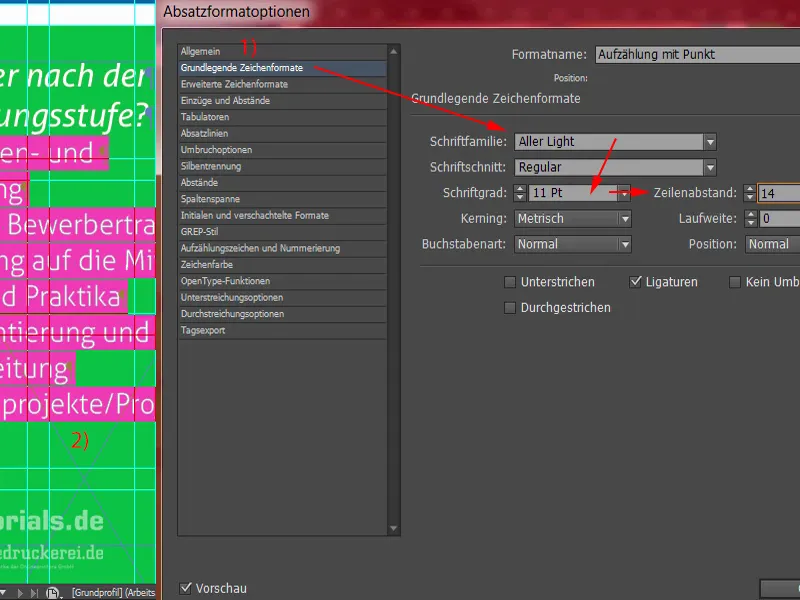Open Unterstreichungsoptionen category

282,297
